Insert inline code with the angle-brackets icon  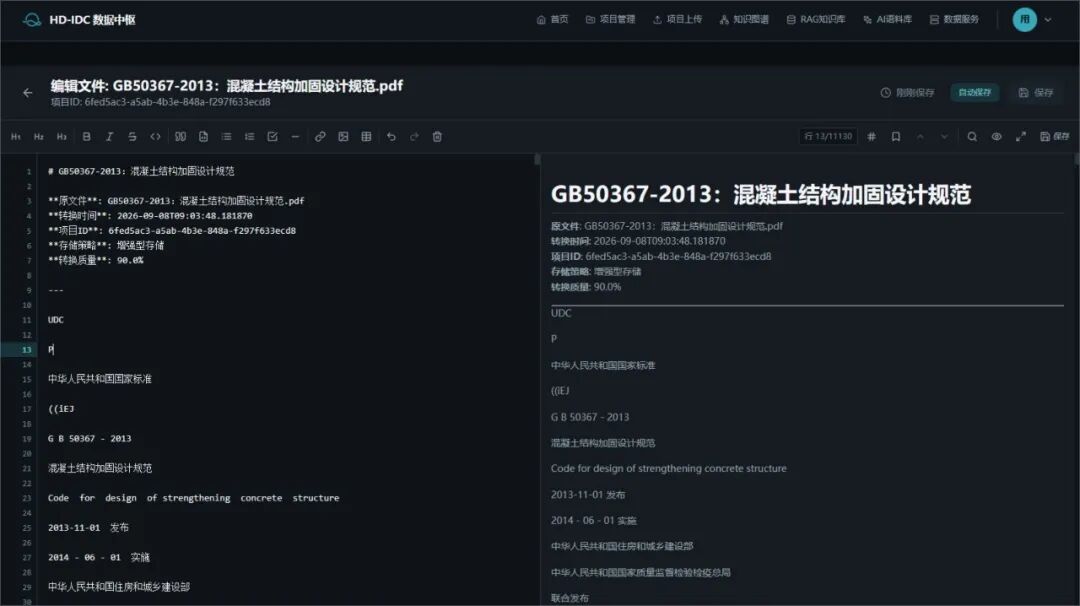tap(156, 136)
